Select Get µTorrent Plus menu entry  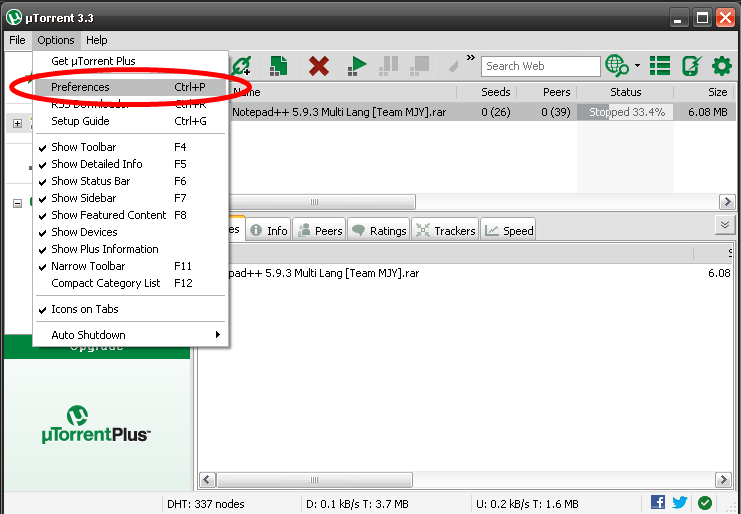point(131,61)
